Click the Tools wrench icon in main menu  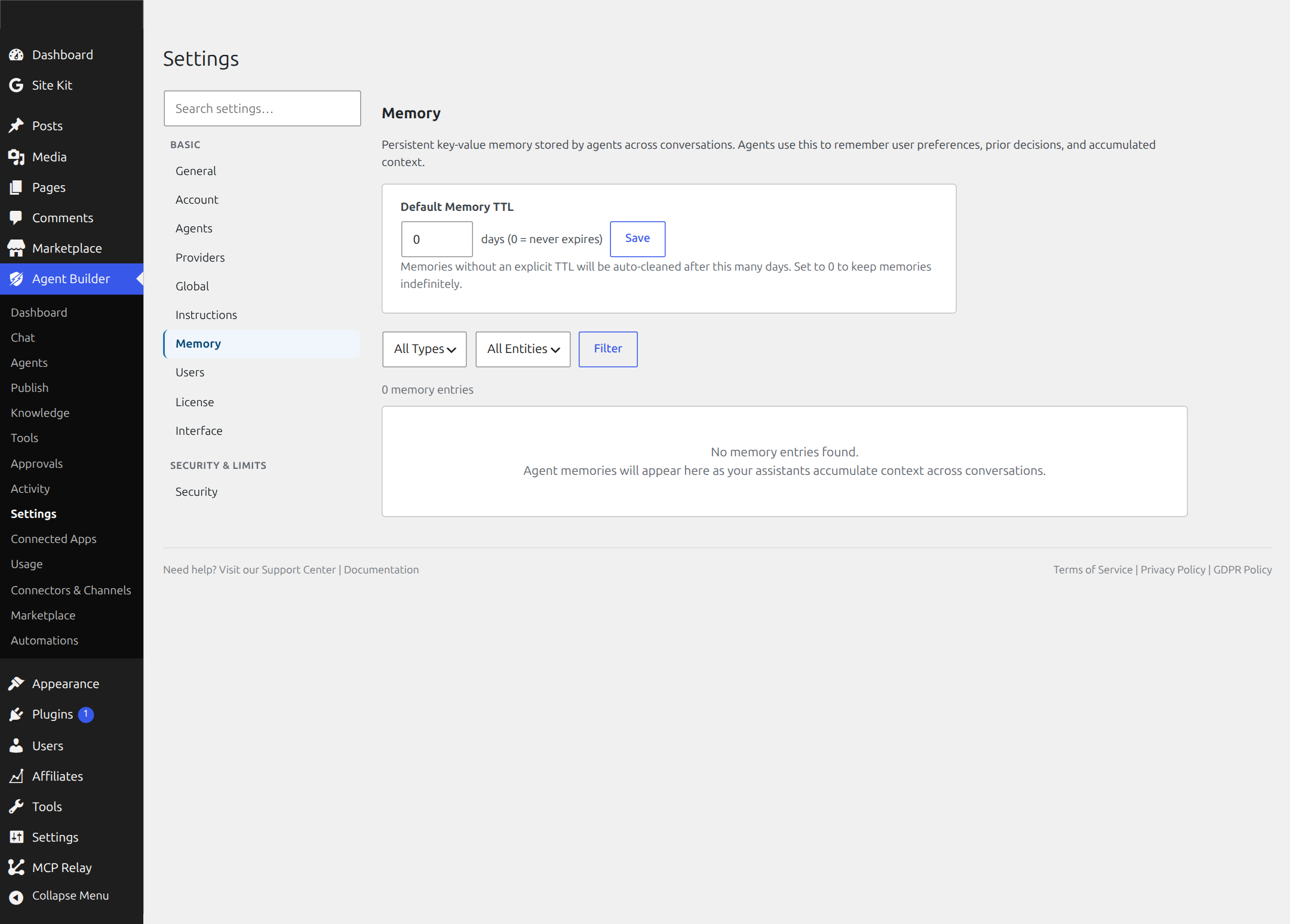click(x=16, y=807)
